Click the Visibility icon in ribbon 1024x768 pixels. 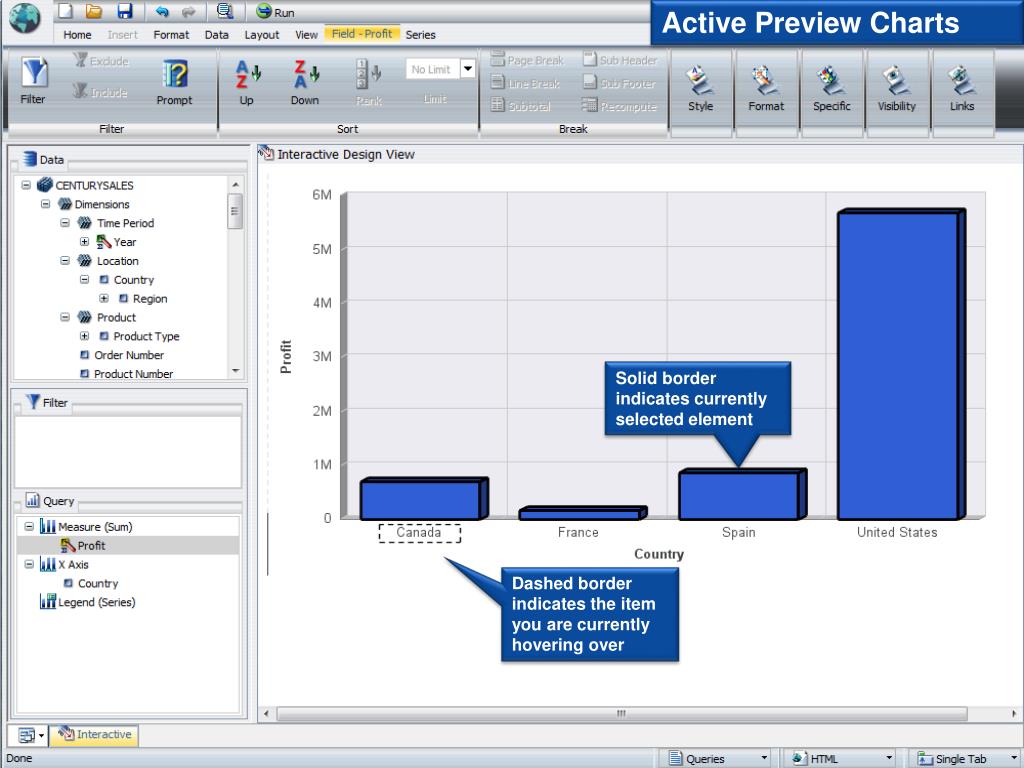tap(896, 80)
